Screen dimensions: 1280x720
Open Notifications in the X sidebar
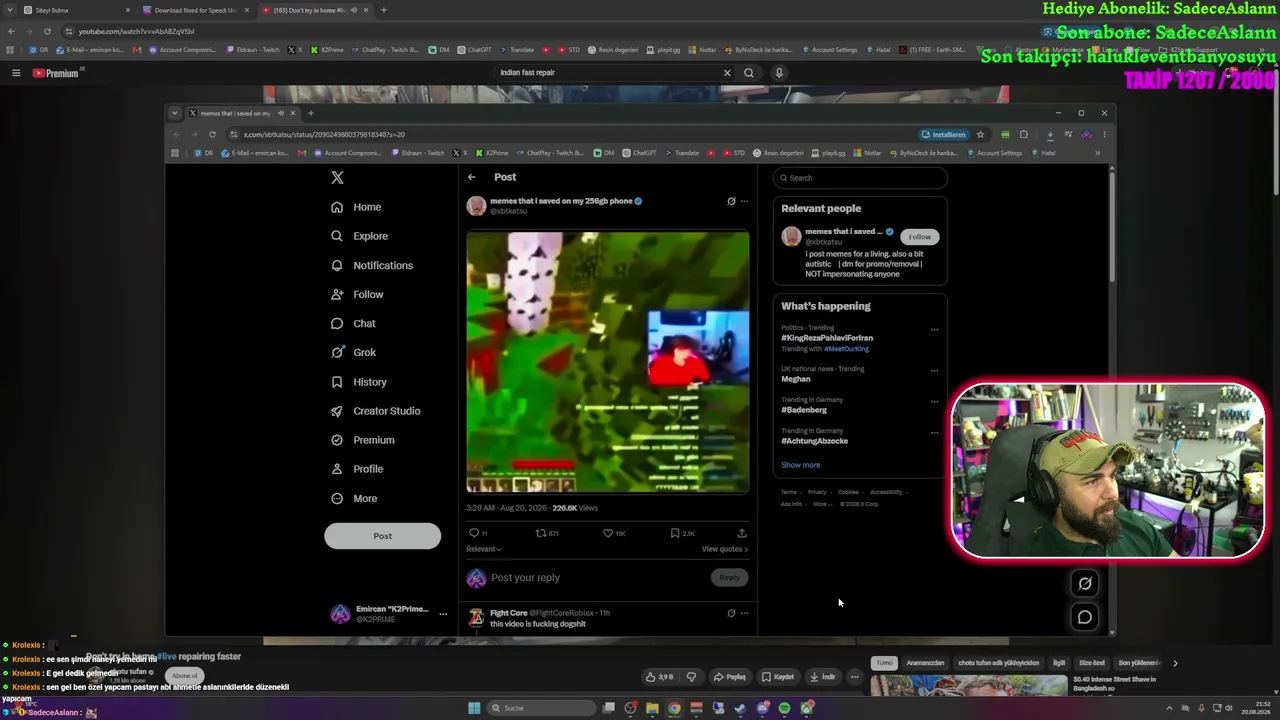pyautogui.click(x=371, y=265)
